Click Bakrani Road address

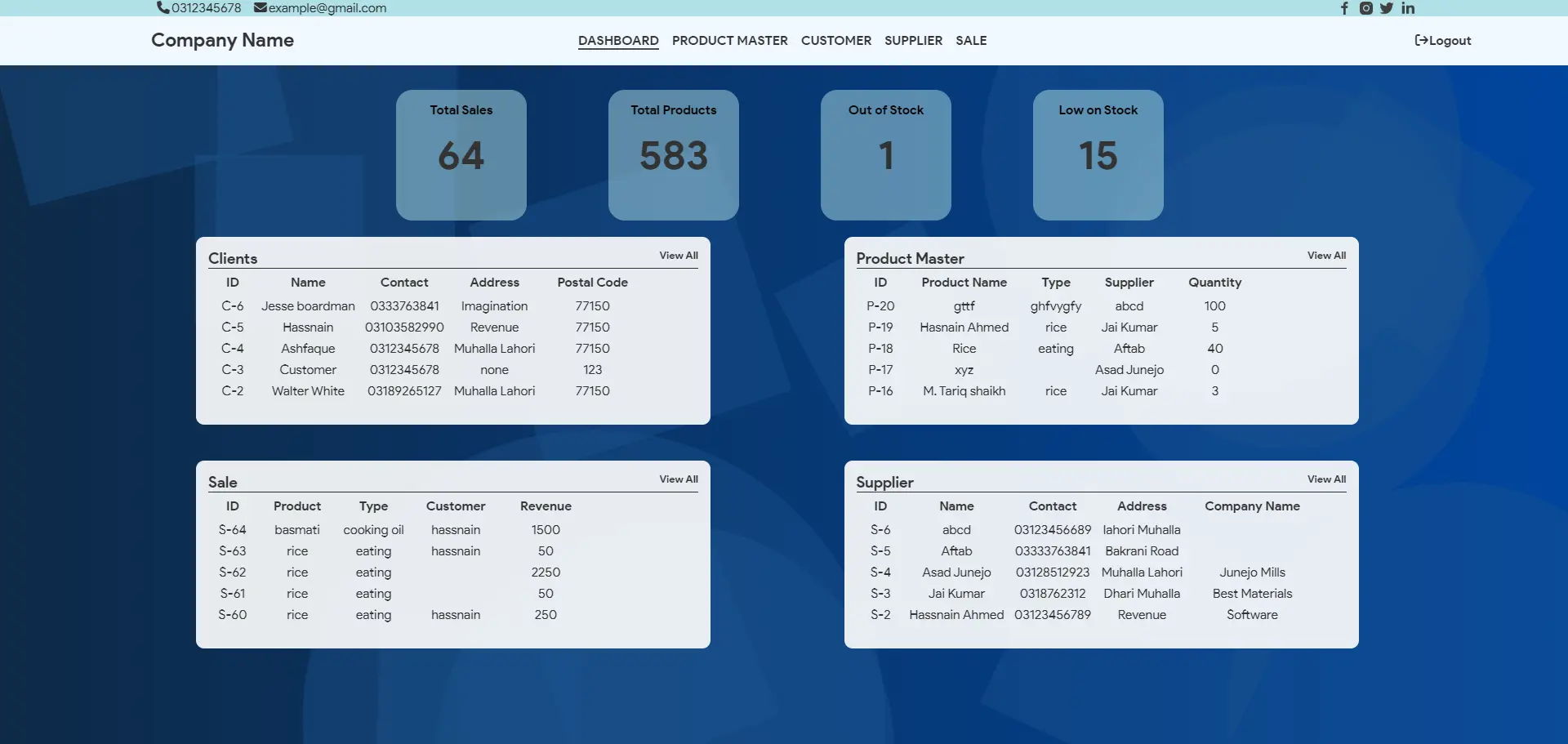pyautogui.click(x=1142, y=551)
